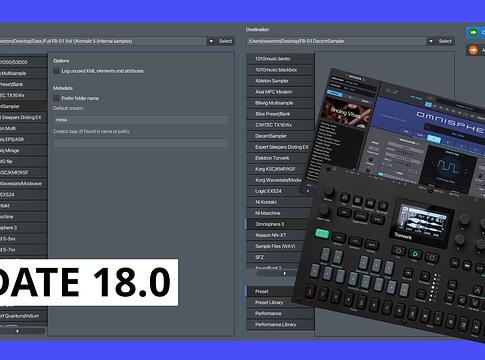
Task: Open the Destination path dropdown arrow
Action: (431, 41)
